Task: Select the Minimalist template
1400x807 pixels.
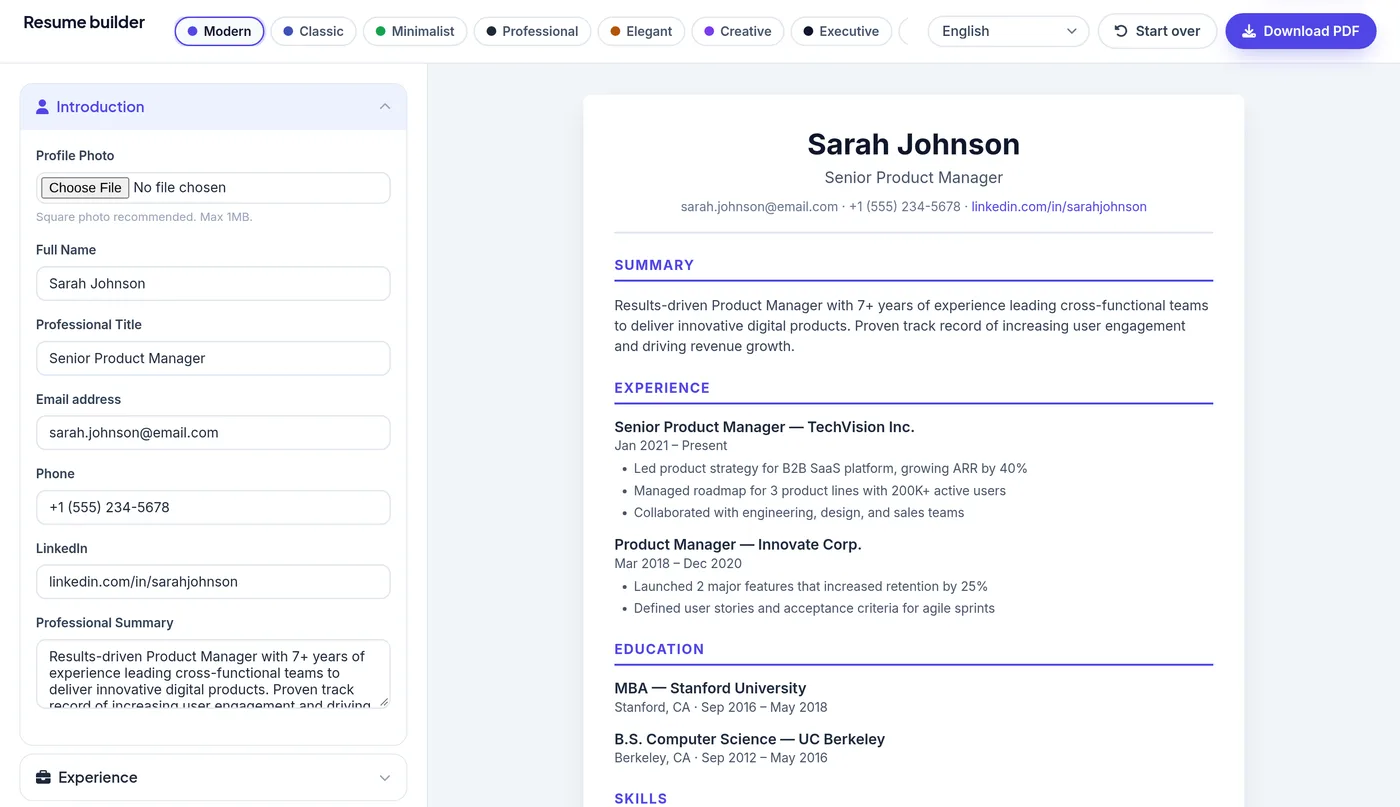Action: click(415, 32)
